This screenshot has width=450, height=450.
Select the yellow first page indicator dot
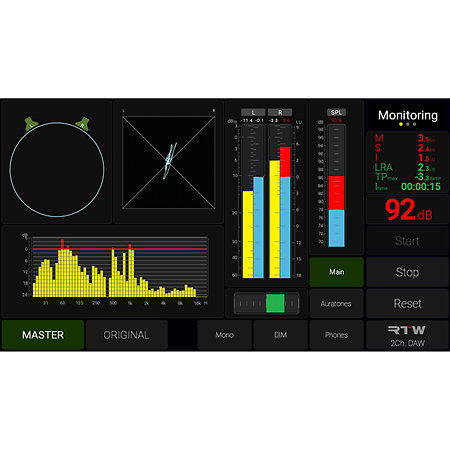(401, 124)
